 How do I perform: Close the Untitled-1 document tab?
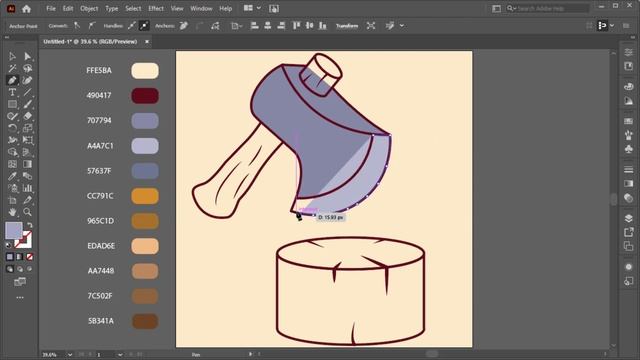(x=147, y=41)
